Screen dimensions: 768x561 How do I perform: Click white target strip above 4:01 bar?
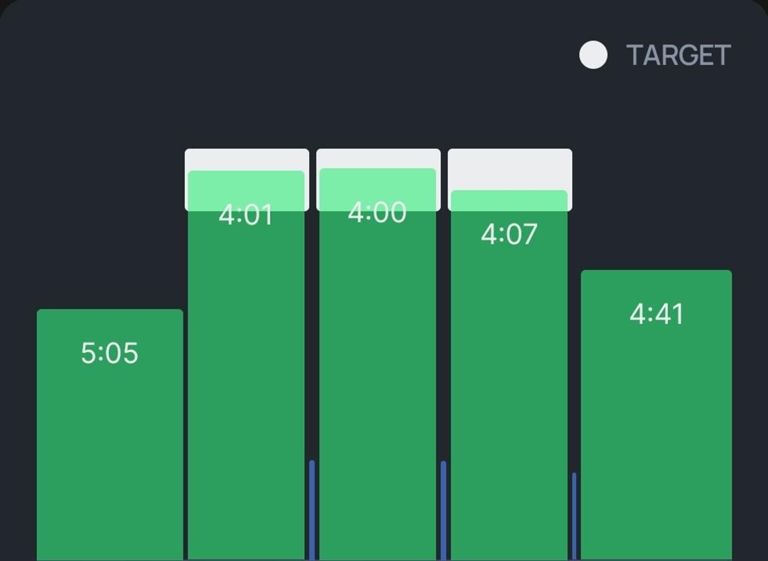tap(247, 160)
